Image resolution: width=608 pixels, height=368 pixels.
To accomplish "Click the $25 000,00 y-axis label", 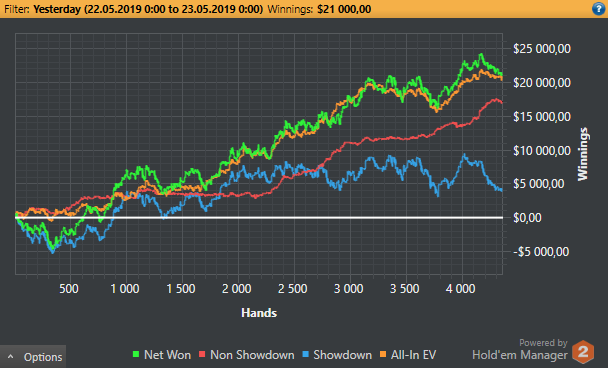I will pos(542,49).
